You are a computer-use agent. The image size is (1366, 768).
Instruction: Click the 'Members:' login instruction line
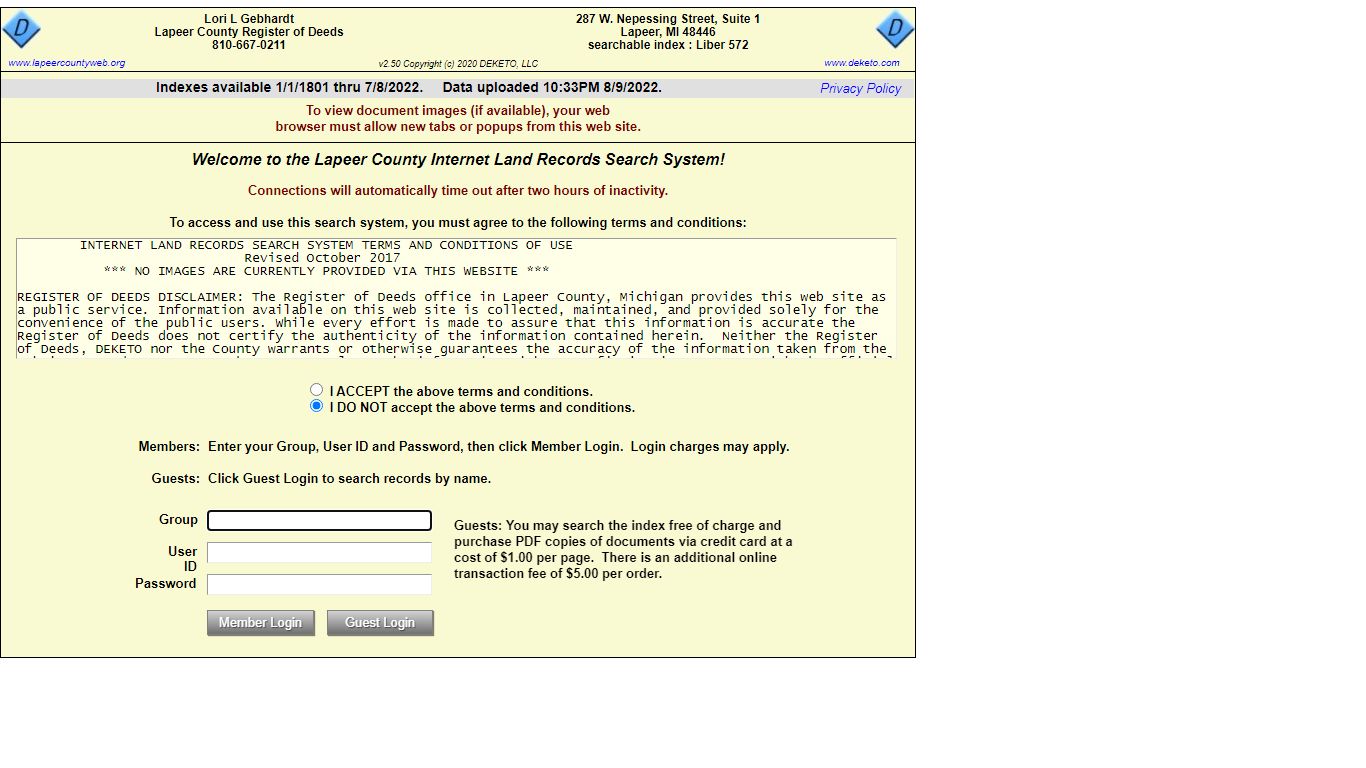(x=464, y=447)
